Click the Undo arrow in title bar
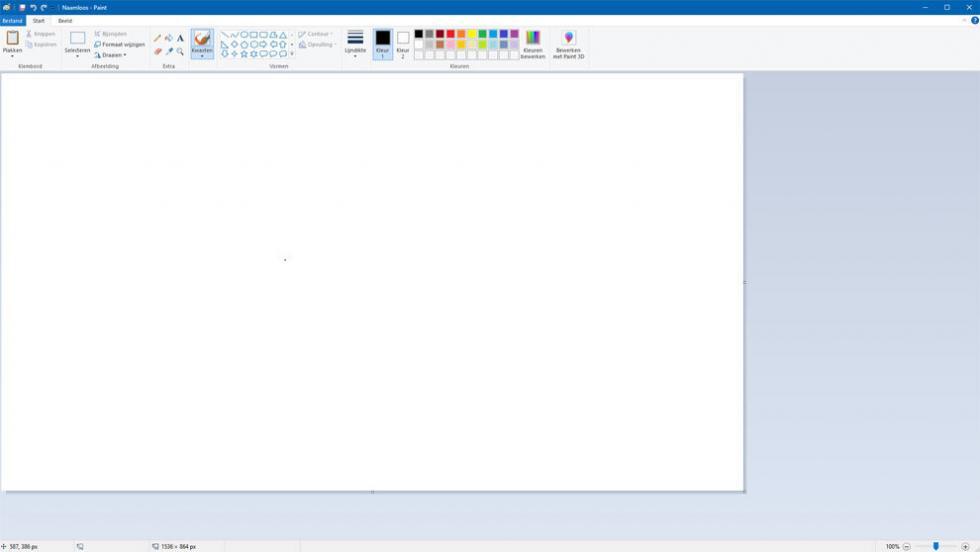The width and height of the screenshot is (980, 552). click(x=33, y=8)
